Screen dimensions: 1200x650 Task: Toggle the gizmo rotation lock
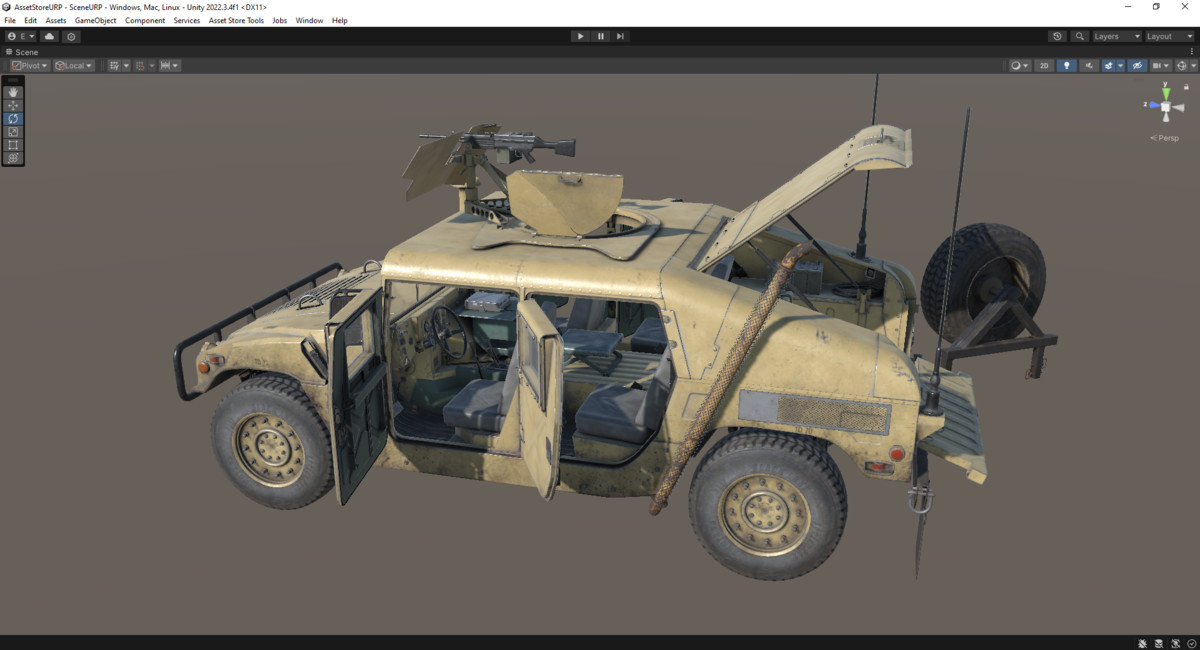(1187, 87)
